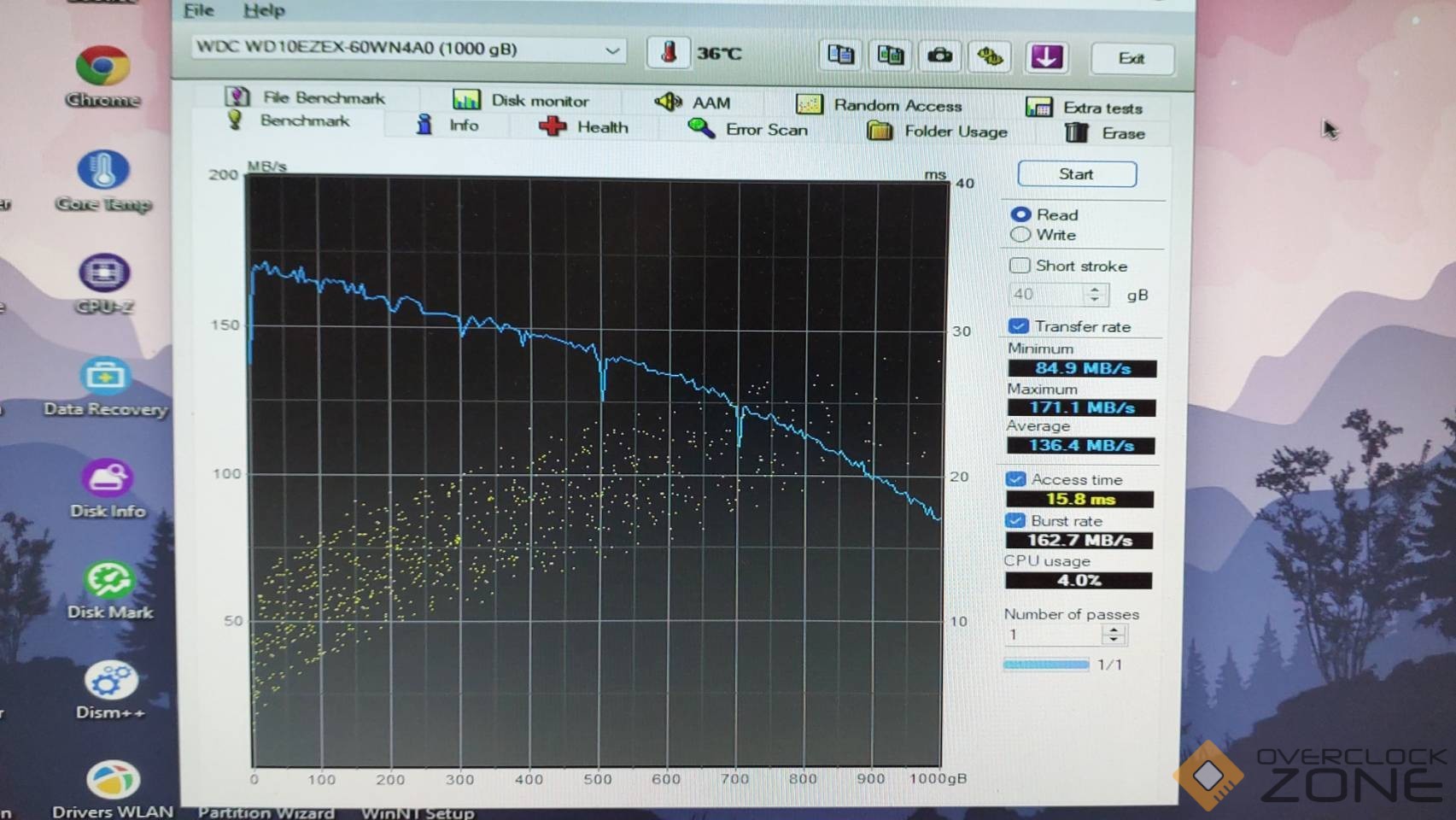Click the purple download arrow icon

1046,57
